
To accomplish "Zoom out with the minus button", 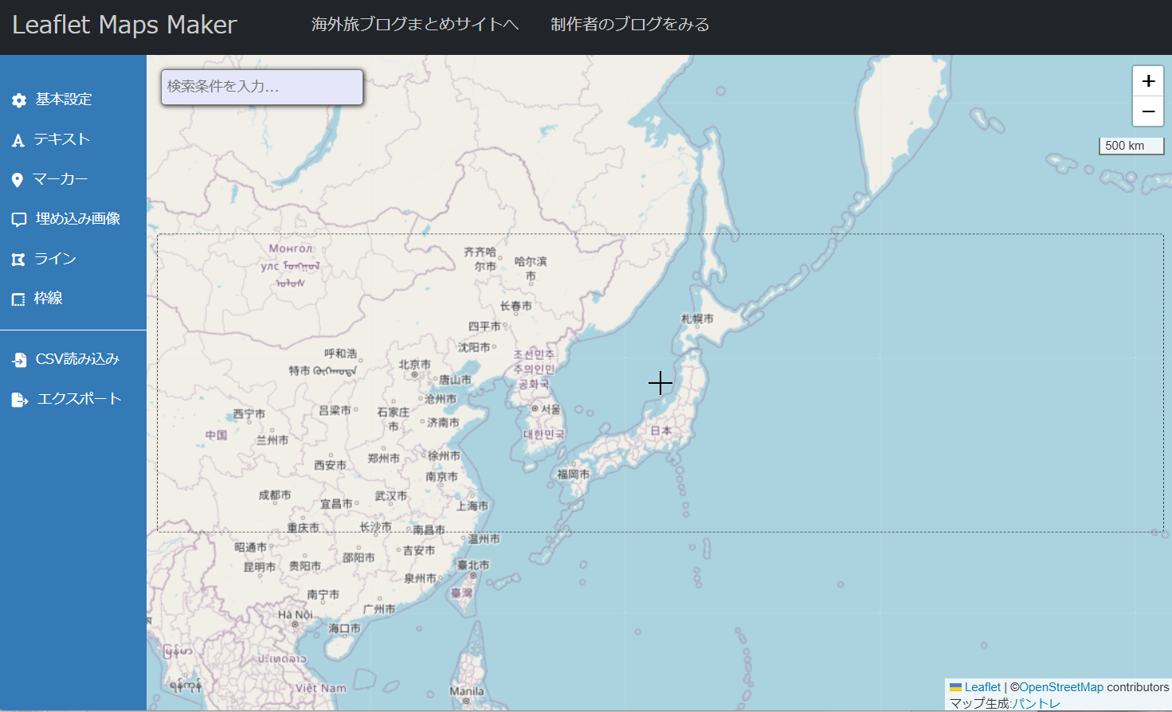I will coord(1148,112).
